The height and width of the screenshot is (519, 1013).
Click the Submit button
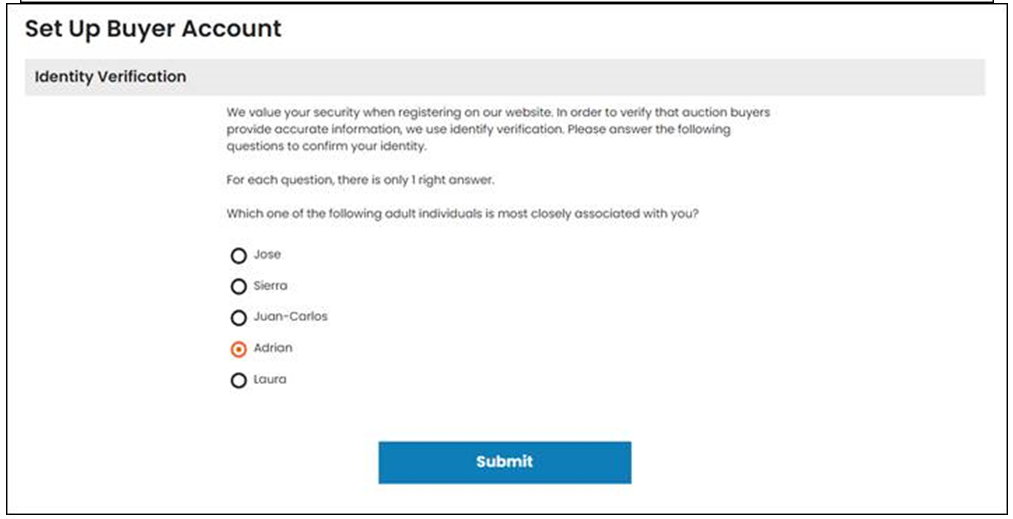click(505, 462)
